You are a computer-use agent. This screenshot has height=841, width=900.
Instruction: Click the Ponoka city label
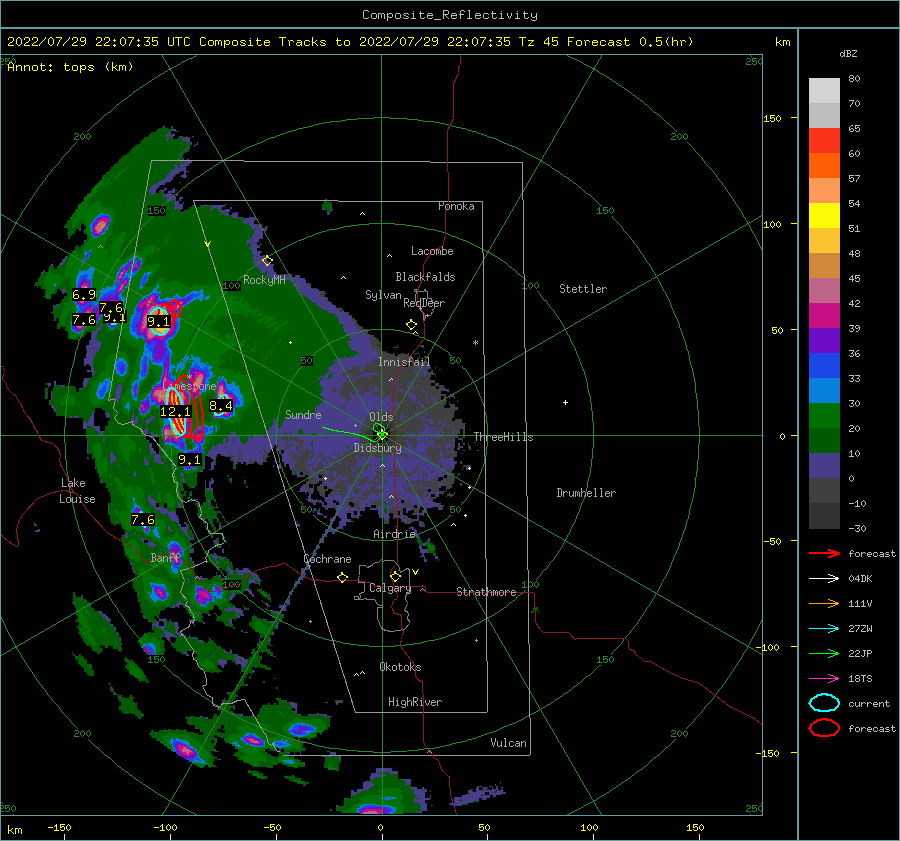[x=456, y=206]
